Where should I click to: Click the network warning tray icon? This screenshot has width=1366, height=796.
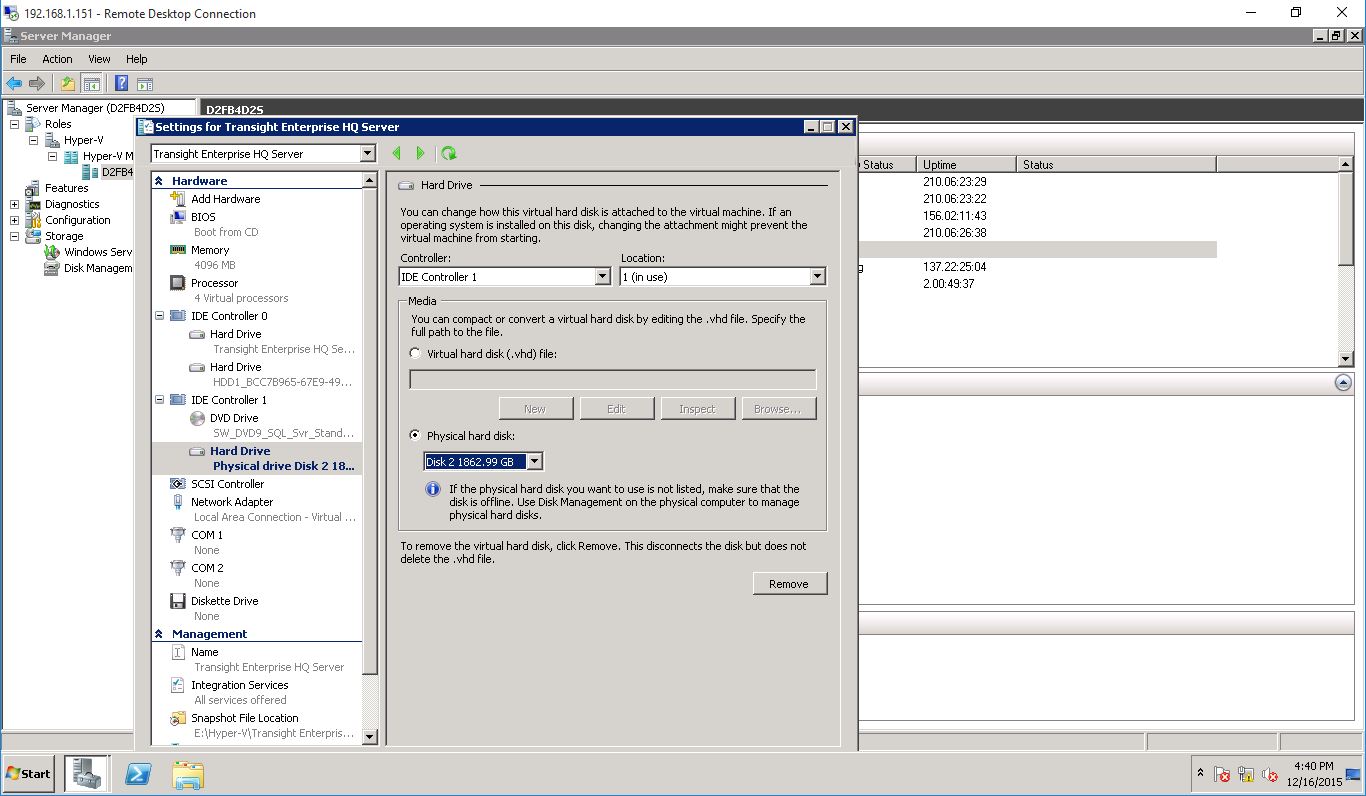coord(1246,774)
